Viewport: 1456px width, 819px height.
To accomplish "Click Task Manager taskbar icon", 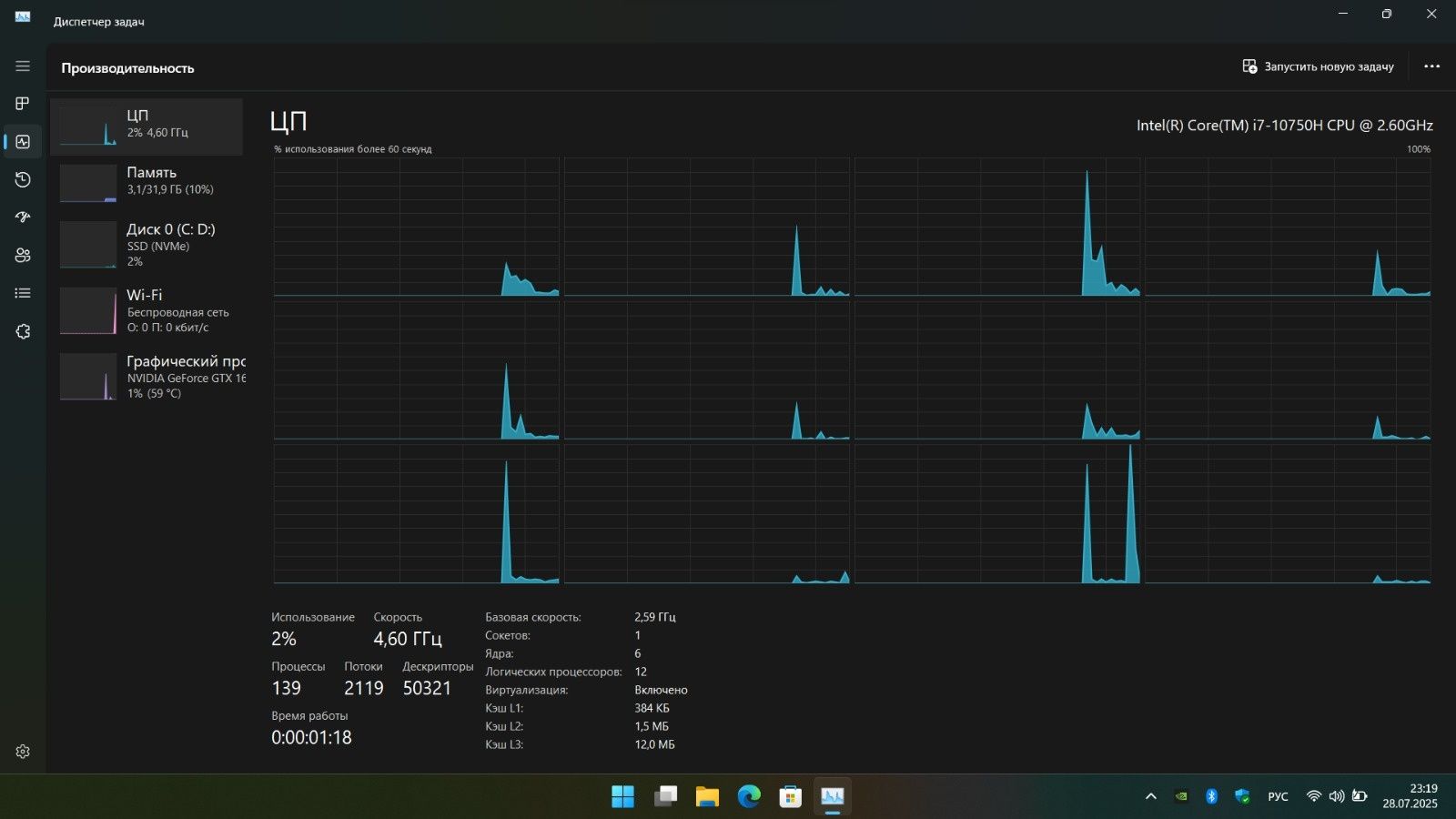I will (833, 796).
